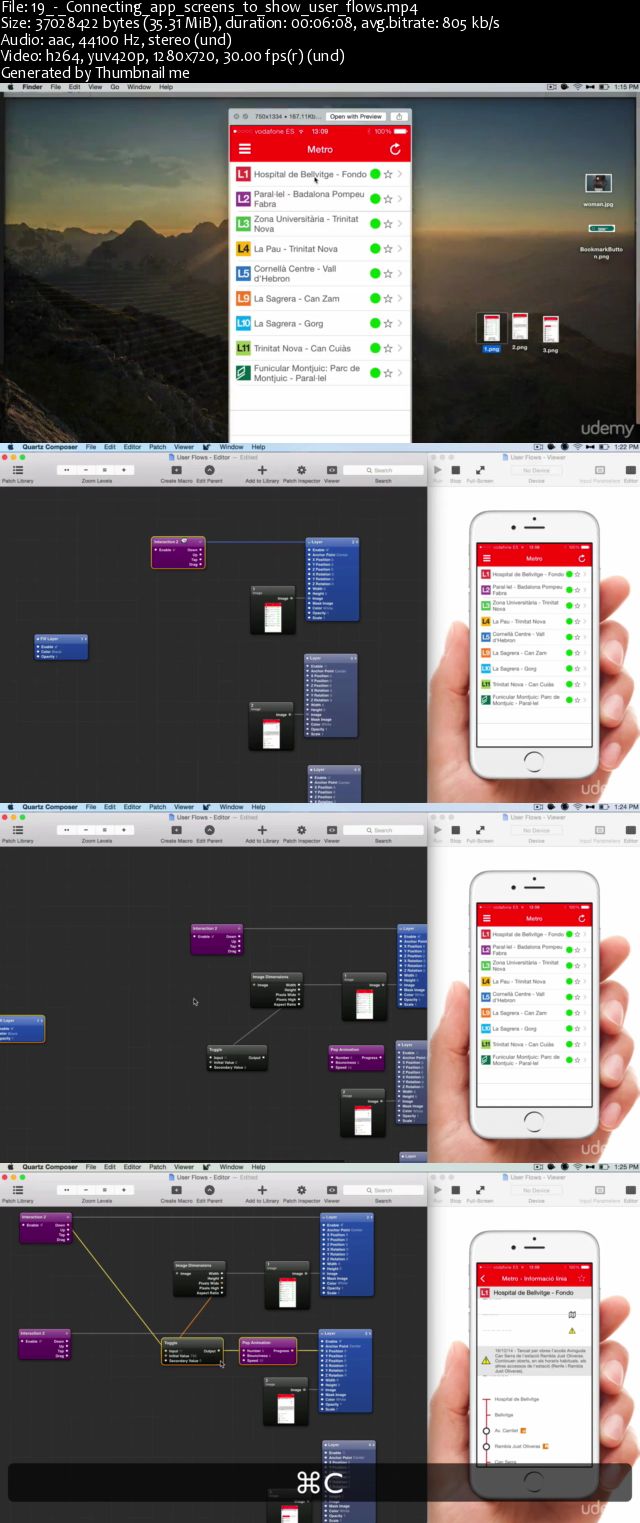The image size is (640, 1523).
Task: Click Open with Preview in Quick Look window
Action: click(x=356, y=116)
